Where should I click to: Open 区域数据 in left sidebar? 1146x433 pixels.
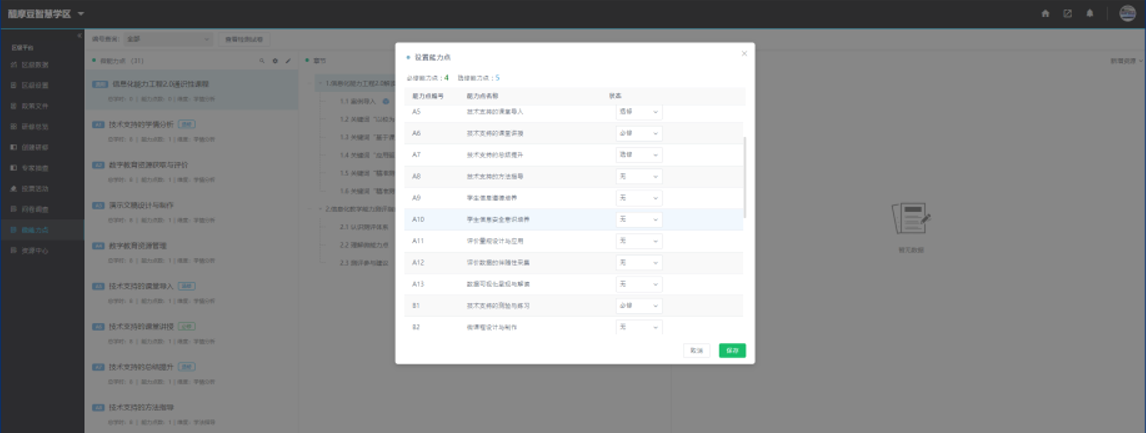click(35, 64)
